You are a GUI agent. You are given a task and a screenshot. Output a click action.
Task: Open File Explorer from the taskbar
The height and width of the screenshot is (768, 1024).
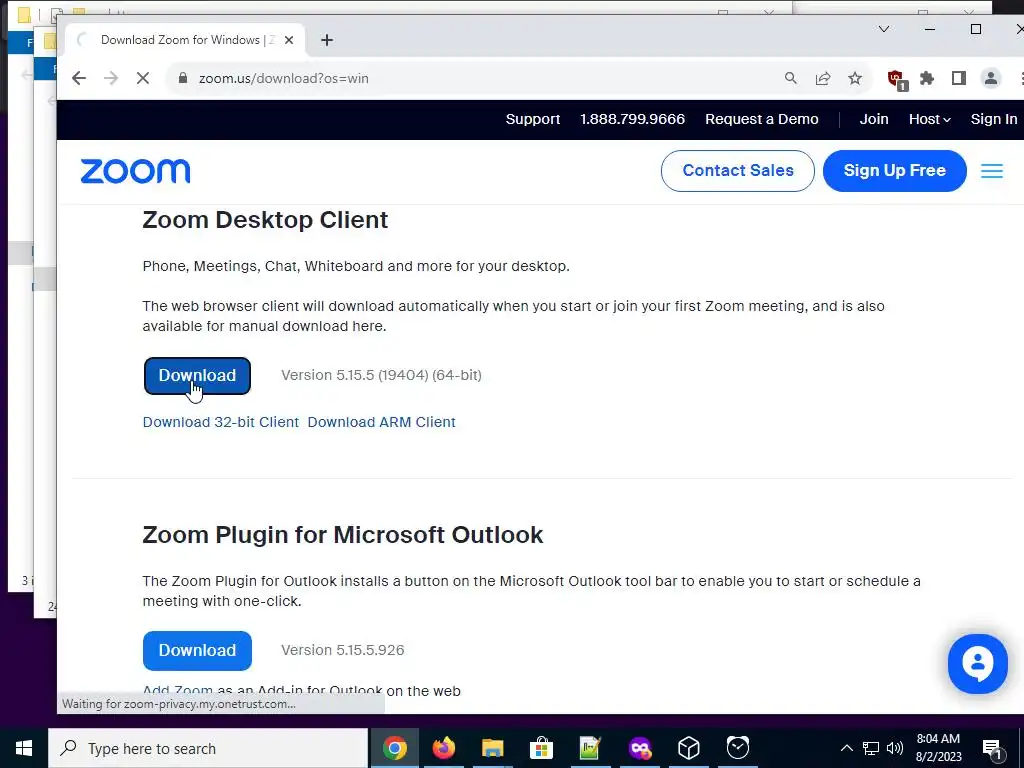492,748
